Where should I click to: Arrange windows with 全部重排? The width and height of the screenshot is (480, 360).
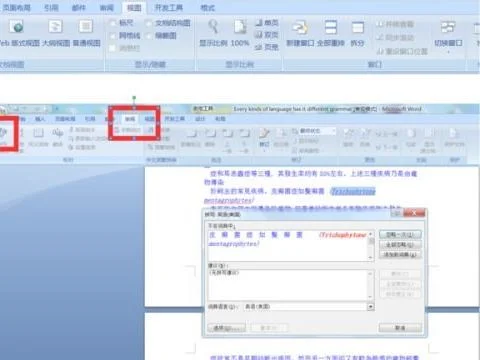[x=331, y=33]
